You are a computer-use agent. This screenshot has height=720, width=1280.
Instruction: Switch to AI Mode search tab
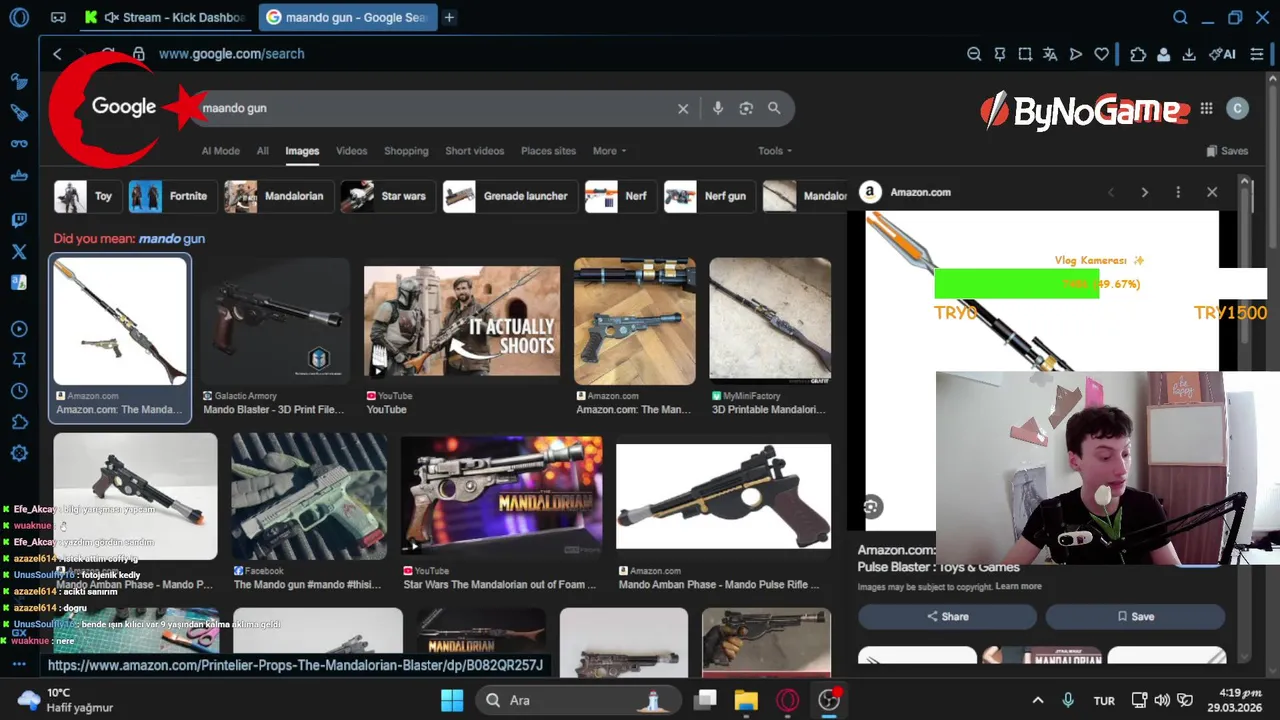pos(221,151)
